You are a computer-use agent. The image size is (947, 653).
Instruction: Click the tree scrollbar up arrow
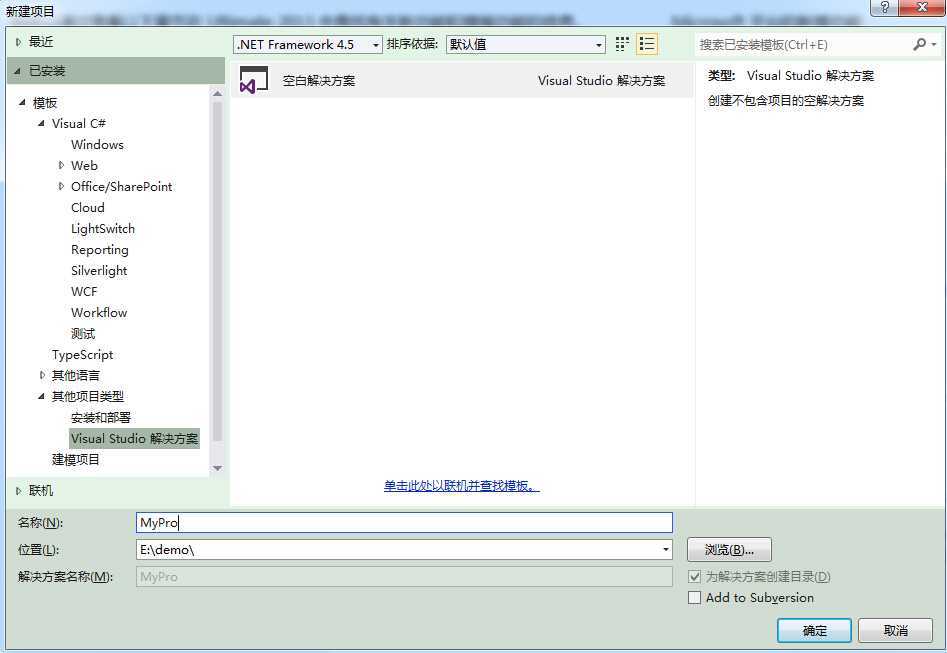point(217,94)
